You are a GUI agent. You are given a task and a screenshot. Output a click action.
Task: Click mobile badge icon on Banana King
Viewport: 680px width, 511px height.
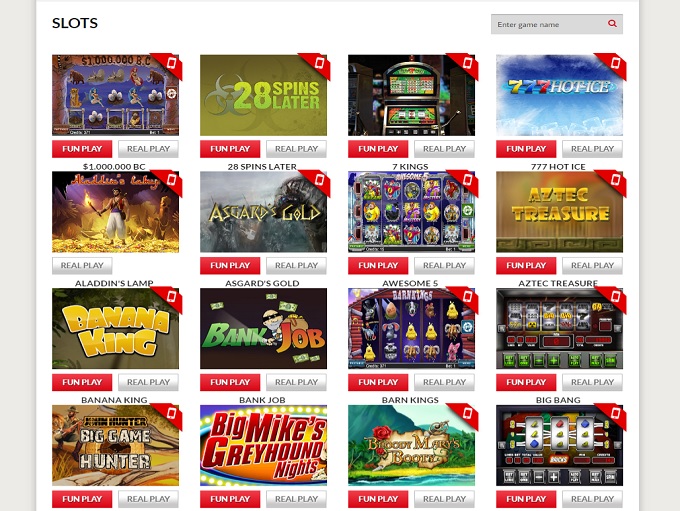pos(171,297)
